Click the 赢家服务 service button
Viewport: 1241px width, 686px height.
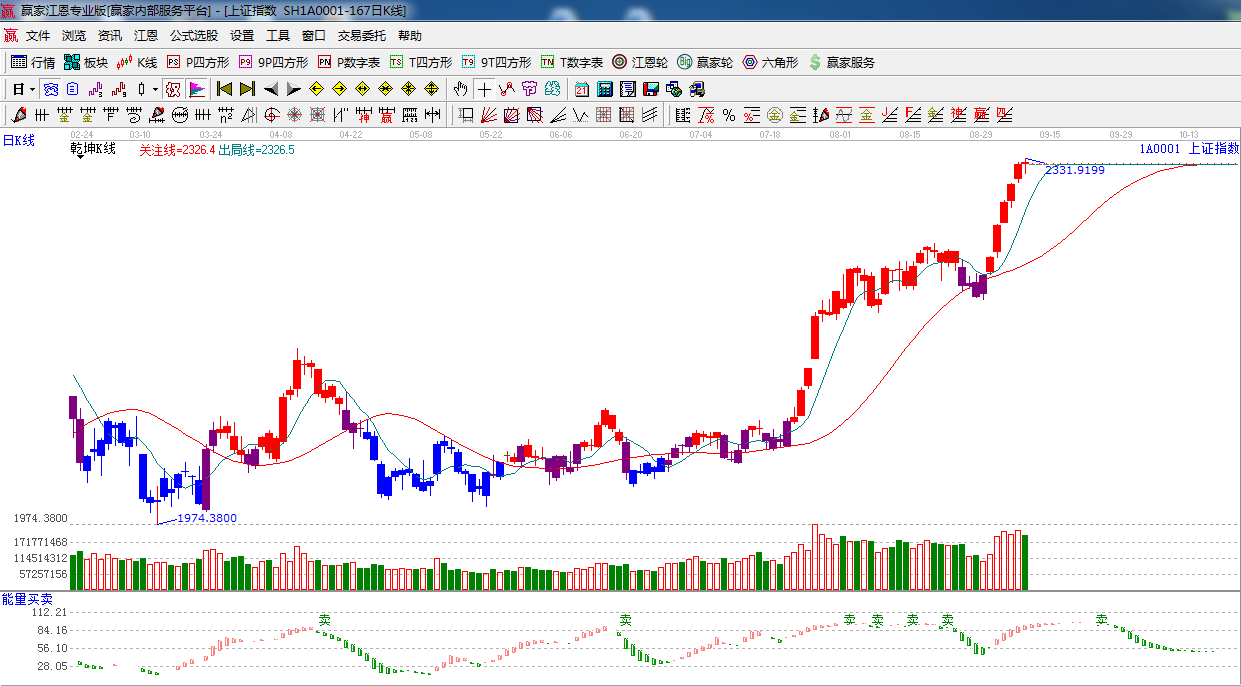pos(841,62)
